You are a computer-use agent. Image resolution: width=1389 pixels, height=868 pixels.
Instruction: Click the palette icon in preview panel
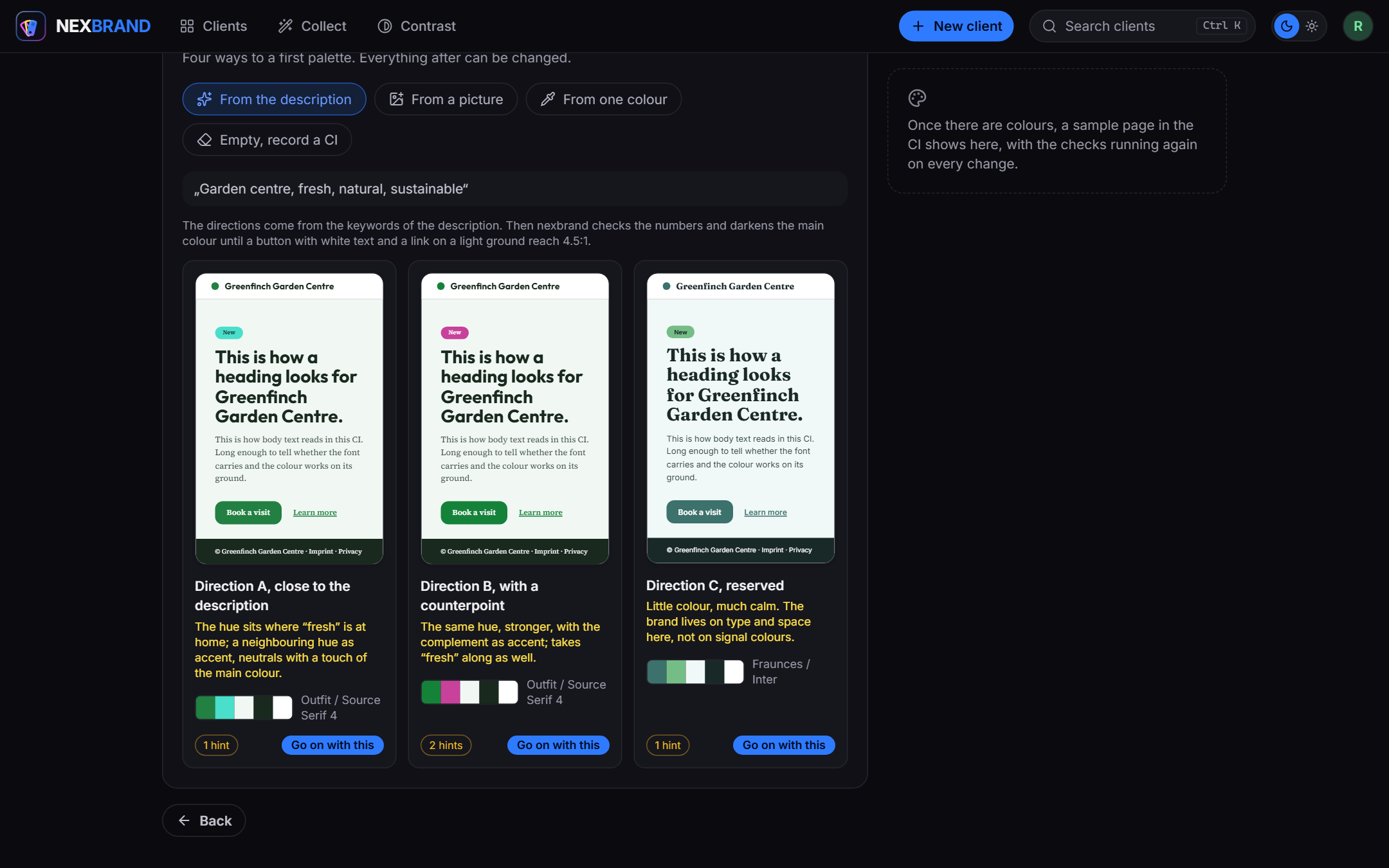917,98
